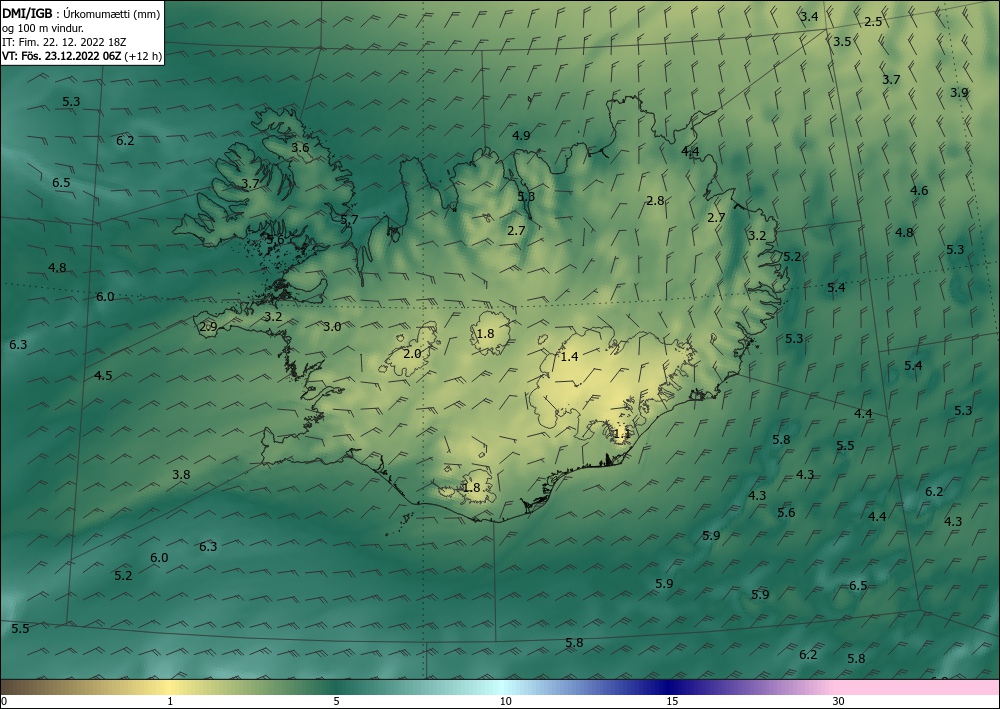Click the 3.9 value on the map
Image resolution: width=1000 pixels, height=709 pixels.
959,92
